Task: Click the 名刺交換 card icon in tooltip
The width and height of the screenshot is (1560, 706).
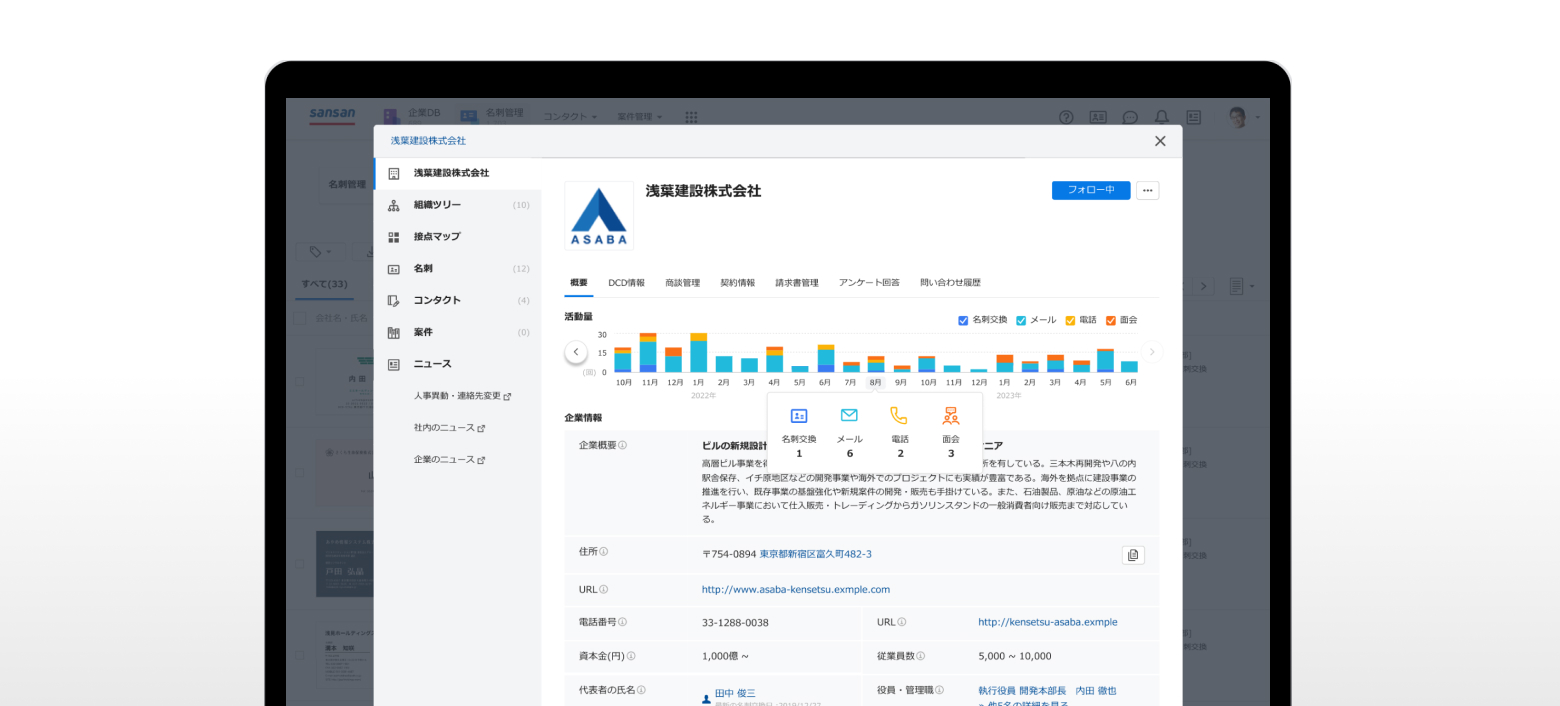Action: click(x=799, y=416)
